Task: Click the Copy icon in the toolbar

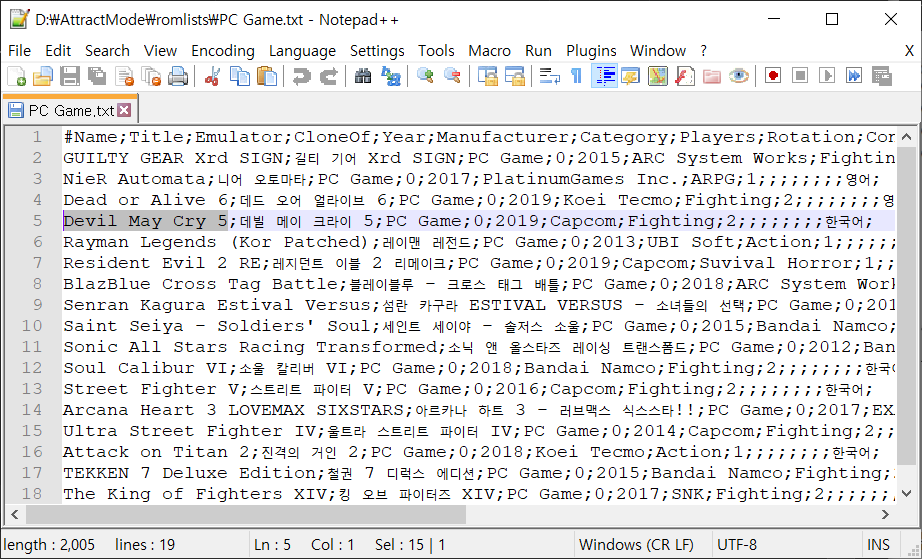Action: tap(239, 76)
